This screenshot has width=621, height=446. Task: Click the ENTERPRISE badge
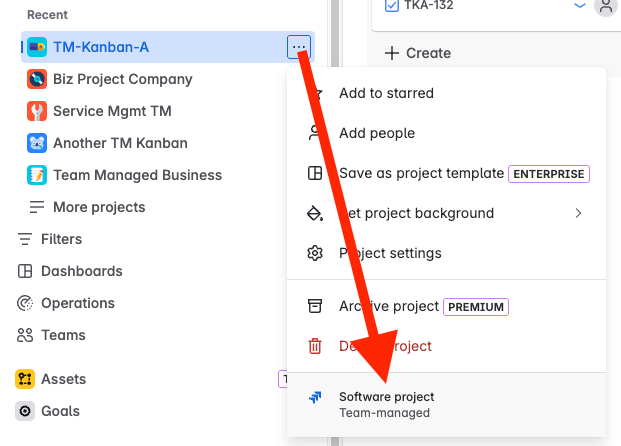[549, 174]
